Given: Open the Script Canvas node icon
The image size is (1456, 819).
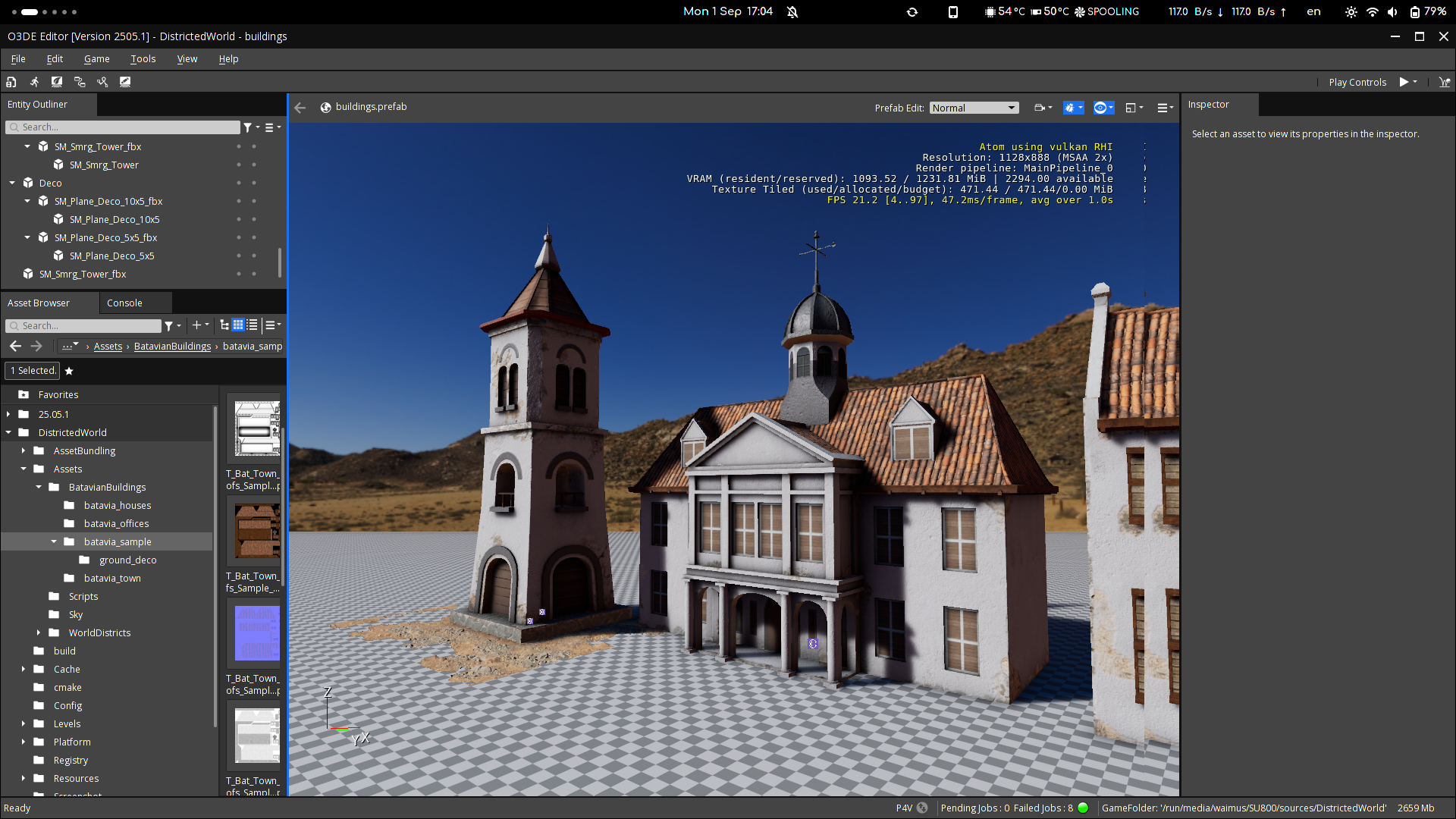Looking at the screenshot, I should pos(80,82).
